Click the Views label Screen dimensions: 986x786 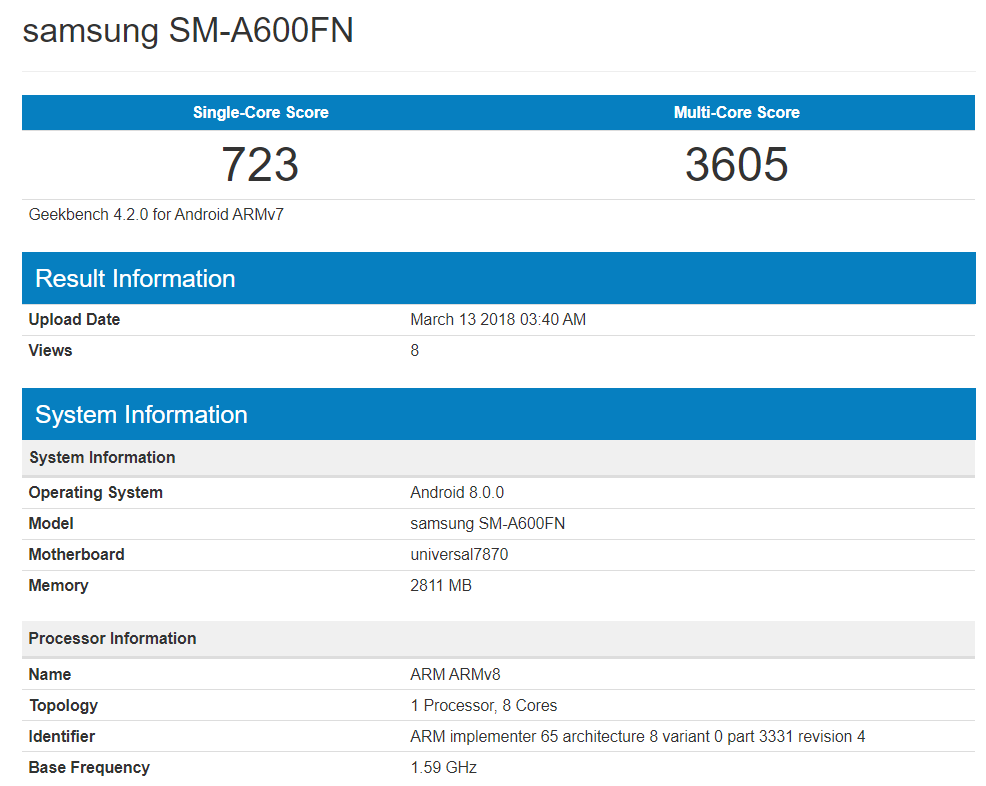point(50,350)
